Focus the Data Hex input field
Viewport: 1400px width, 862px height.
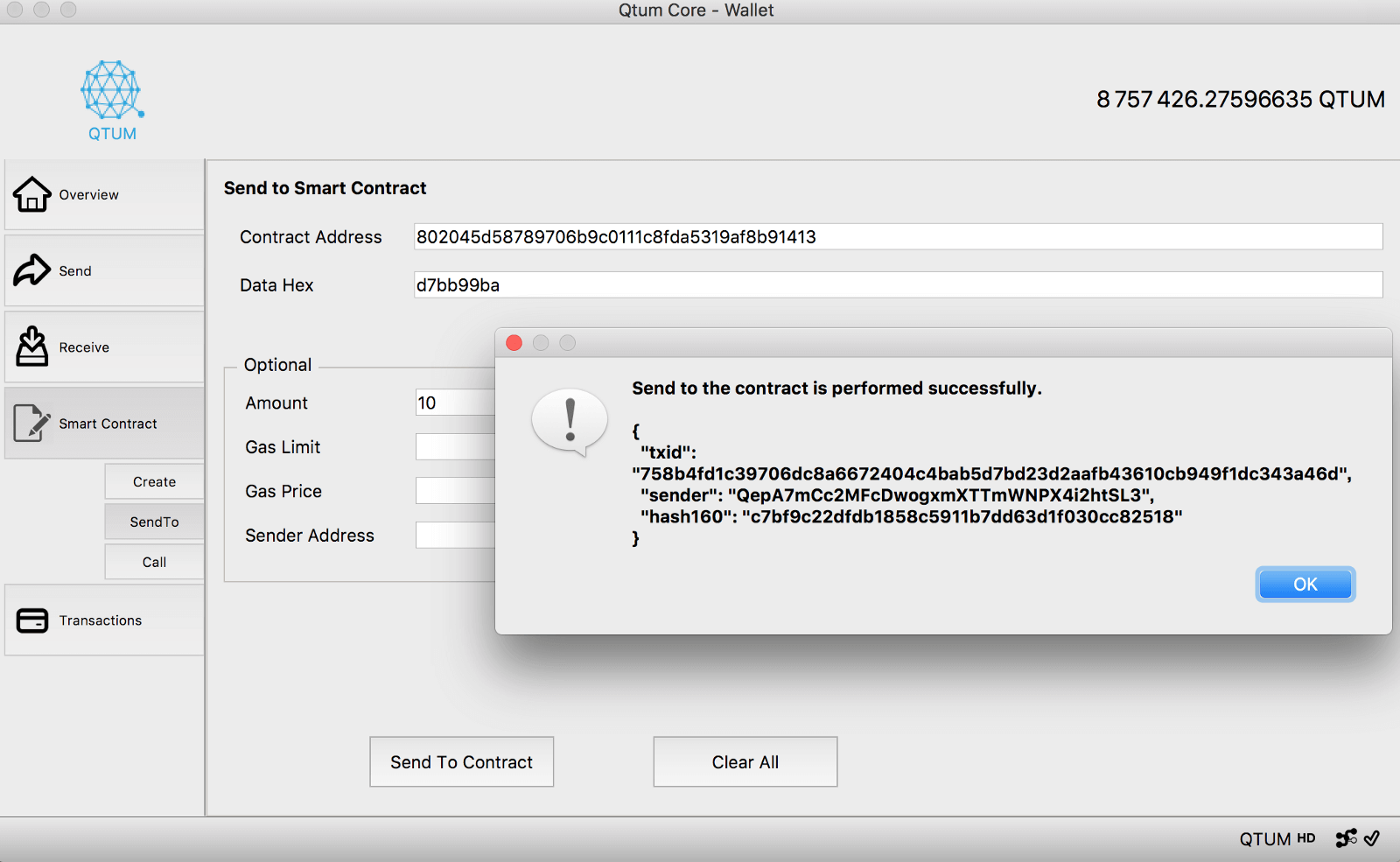[898, 284]
